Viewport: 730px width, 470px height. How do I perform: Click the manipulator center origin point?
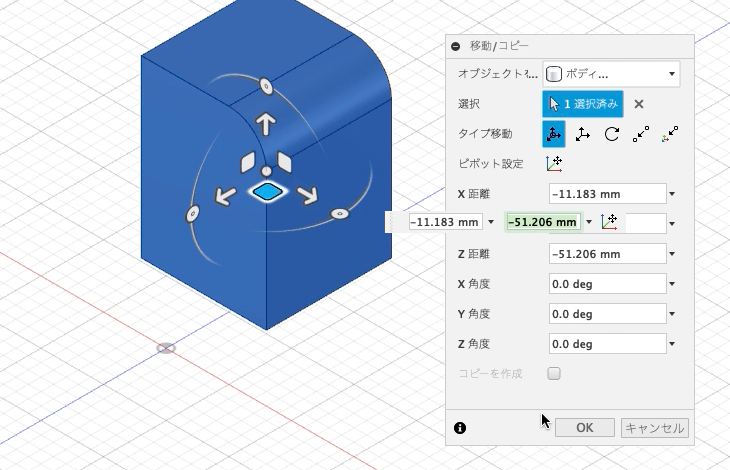[x=266, y=171]
